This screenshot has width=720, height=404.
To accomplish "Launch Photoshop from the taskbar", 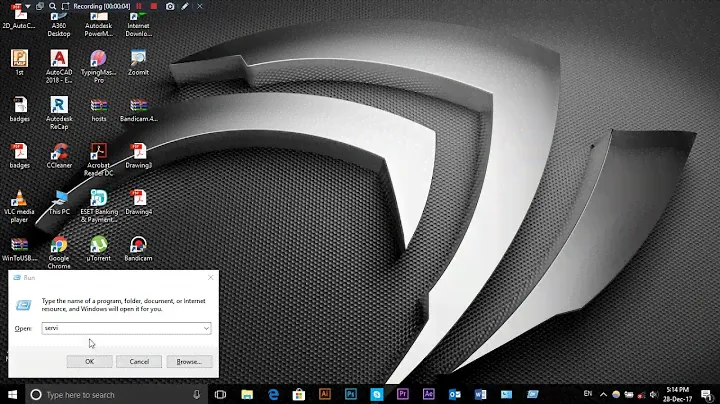I will pyautogui.click(x=352, y=394).
